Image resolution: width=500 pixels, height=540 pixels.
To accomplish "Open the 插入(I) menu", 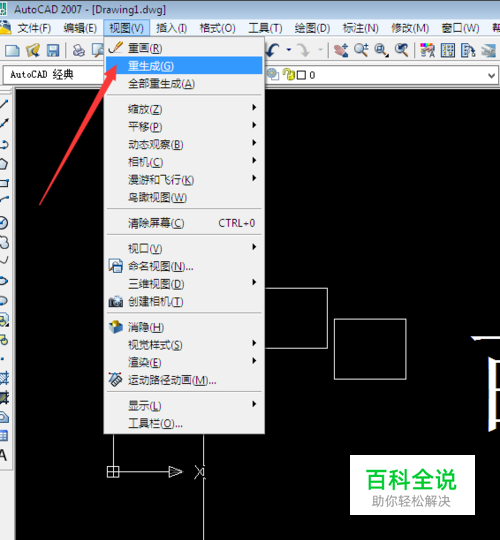I will click(x=171, y=28).
